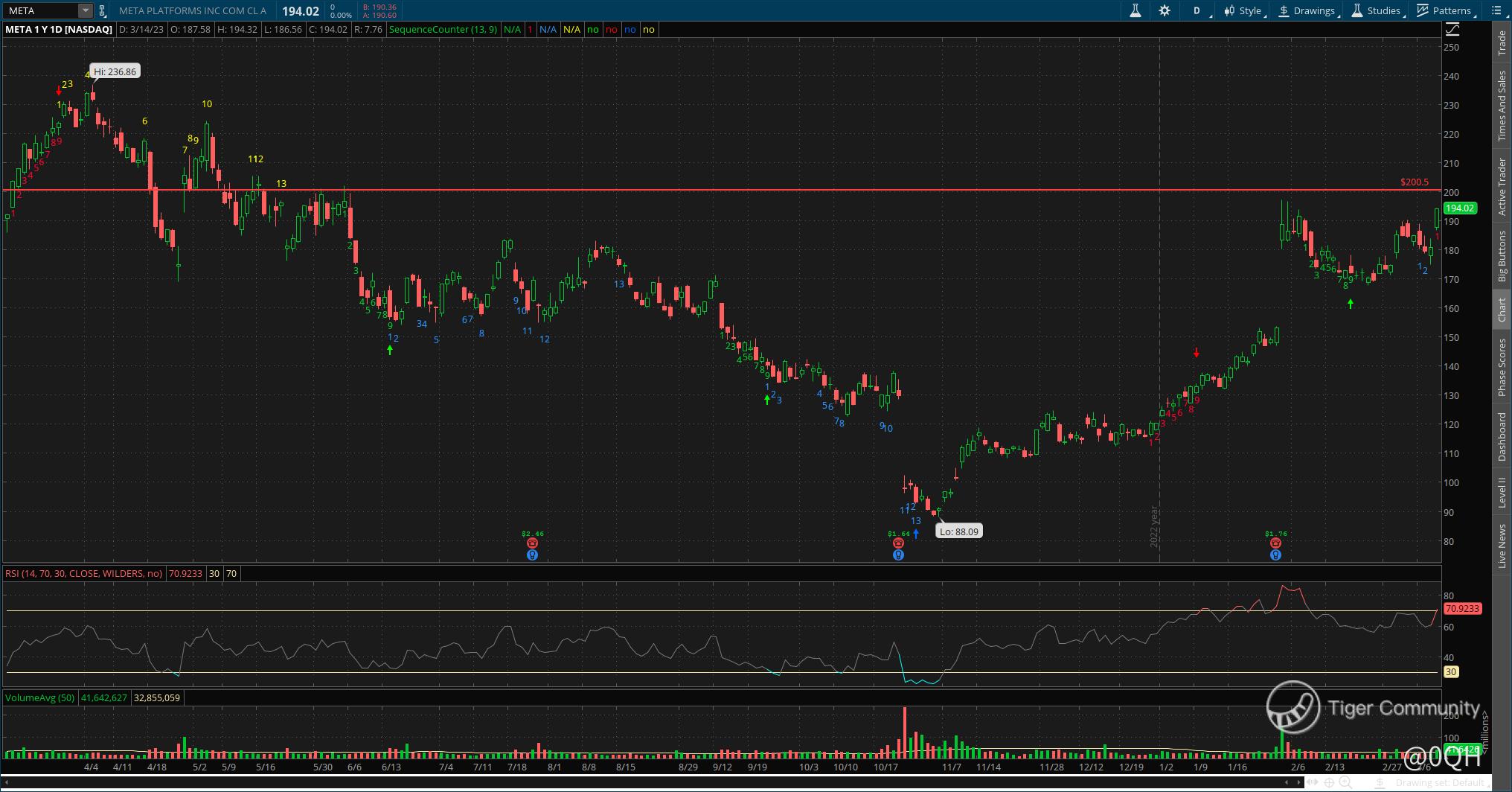Click the $200.5 red price level line label
The height and width of the screenshot is (792, 1512).
1414,182
